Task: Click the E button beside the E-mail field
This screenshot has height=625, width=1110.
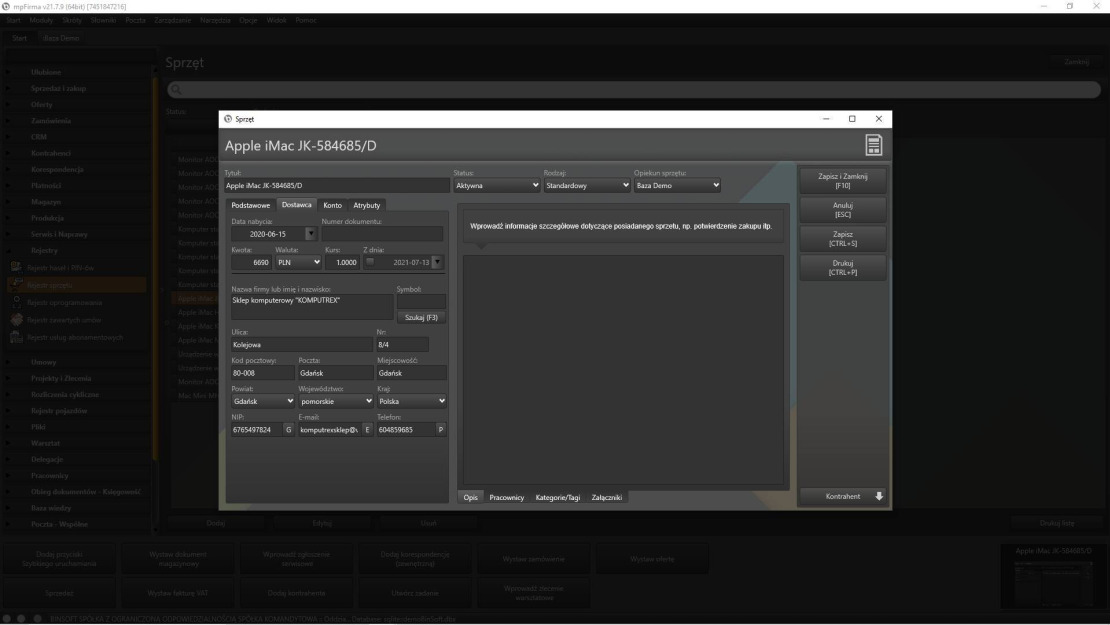Action: (367, 430)
